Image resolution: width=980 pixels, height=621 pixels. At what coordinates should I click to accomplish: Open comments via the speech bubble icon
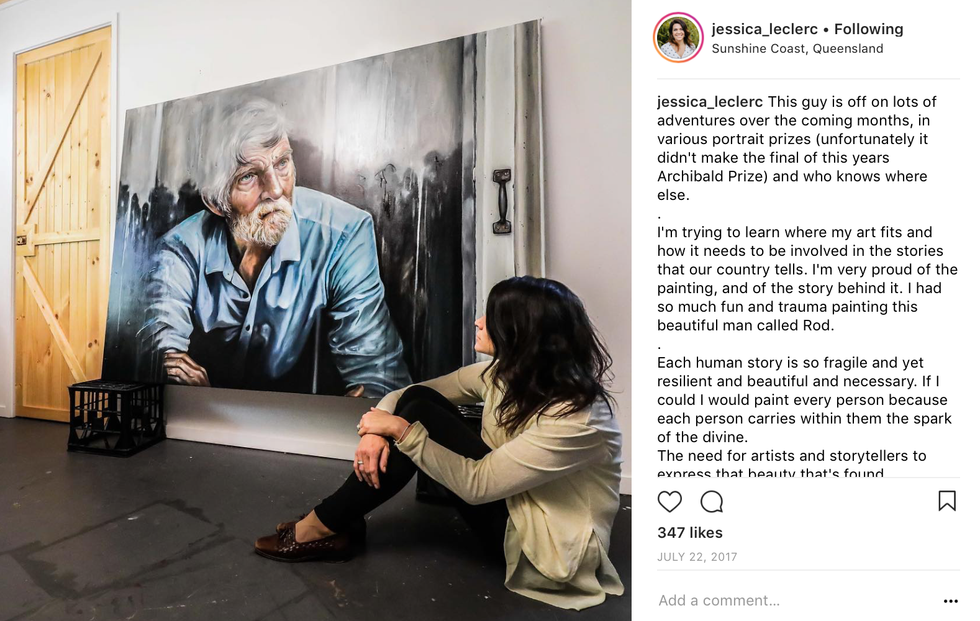tap(711, 501)
